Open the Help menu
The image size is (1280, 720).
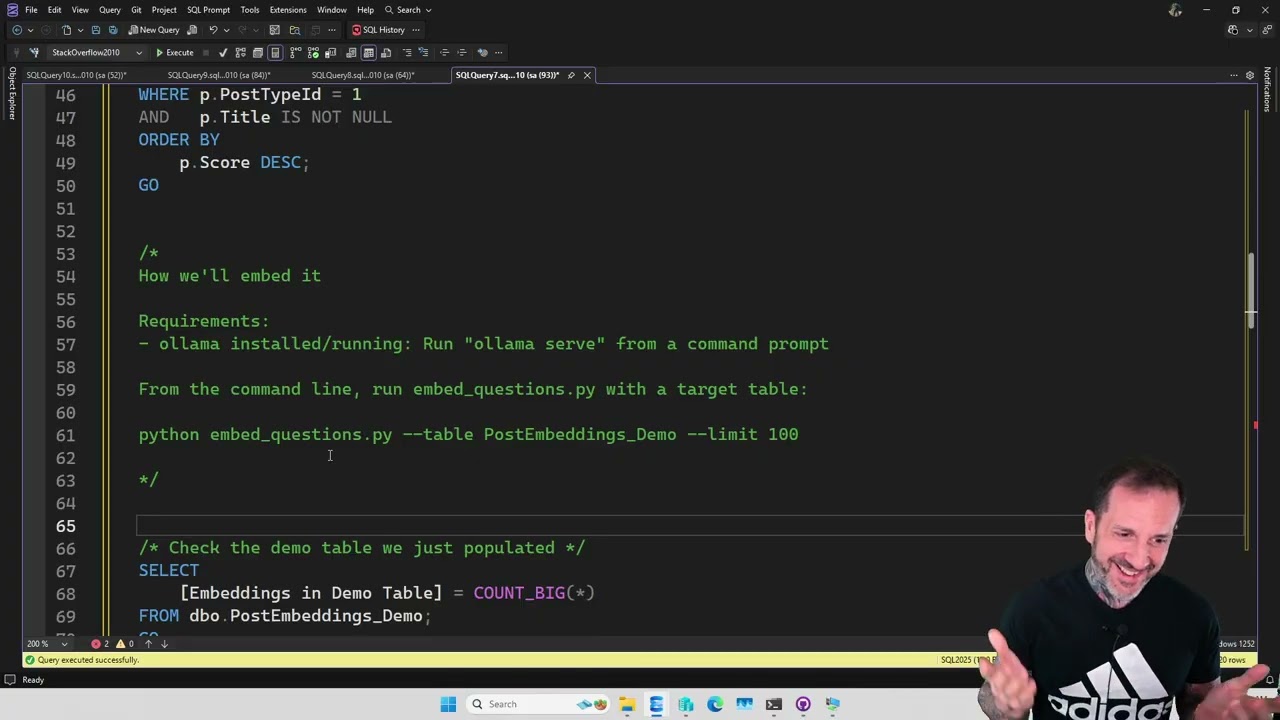coord(365,10)
